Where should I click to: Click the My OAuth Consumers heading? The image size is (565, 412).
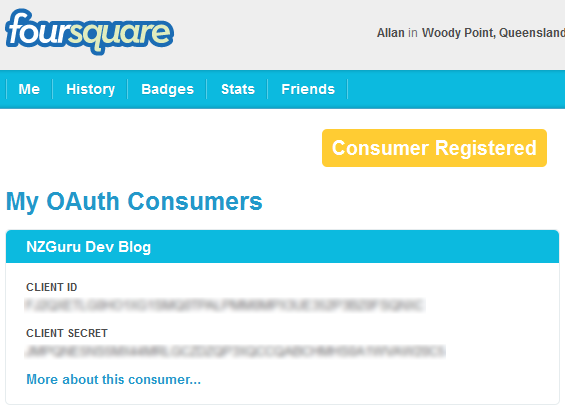coord(134,201)
